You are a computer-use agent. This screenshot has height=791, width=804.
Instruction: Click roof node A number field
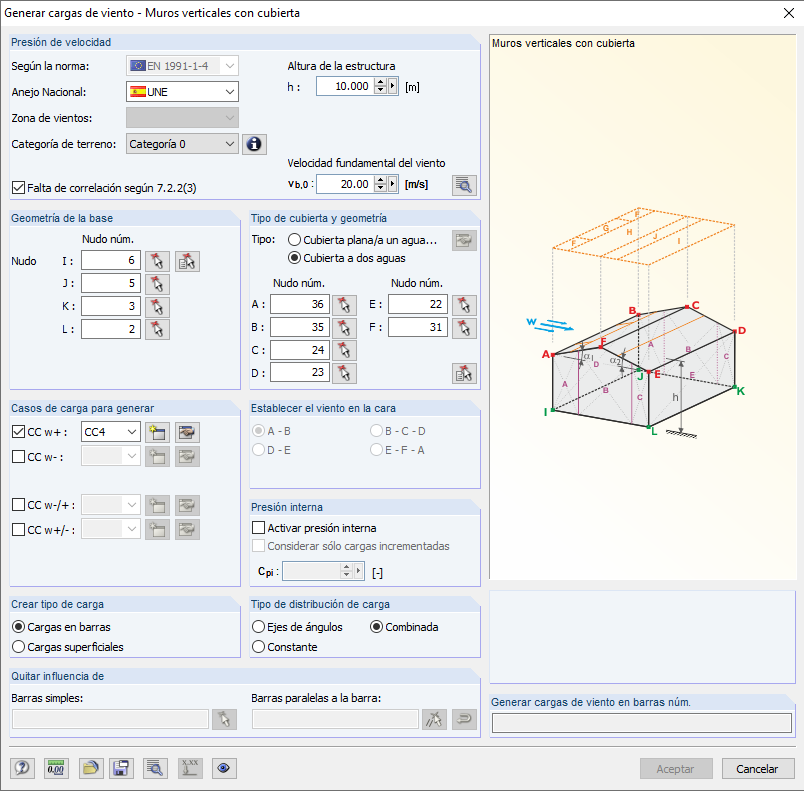tap(300, 304)
